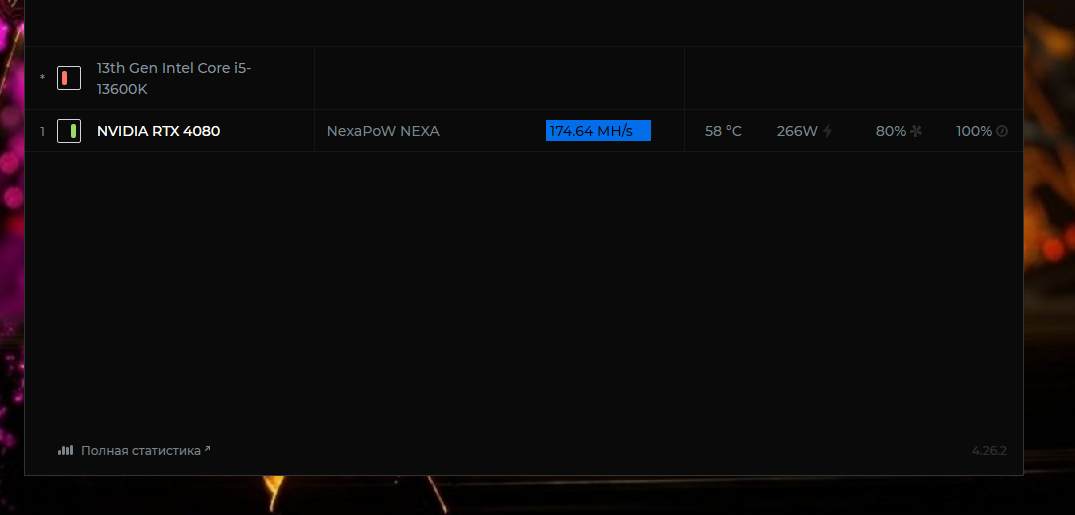
Task: Click the 80% fan speed value
Action: [891, 131]
